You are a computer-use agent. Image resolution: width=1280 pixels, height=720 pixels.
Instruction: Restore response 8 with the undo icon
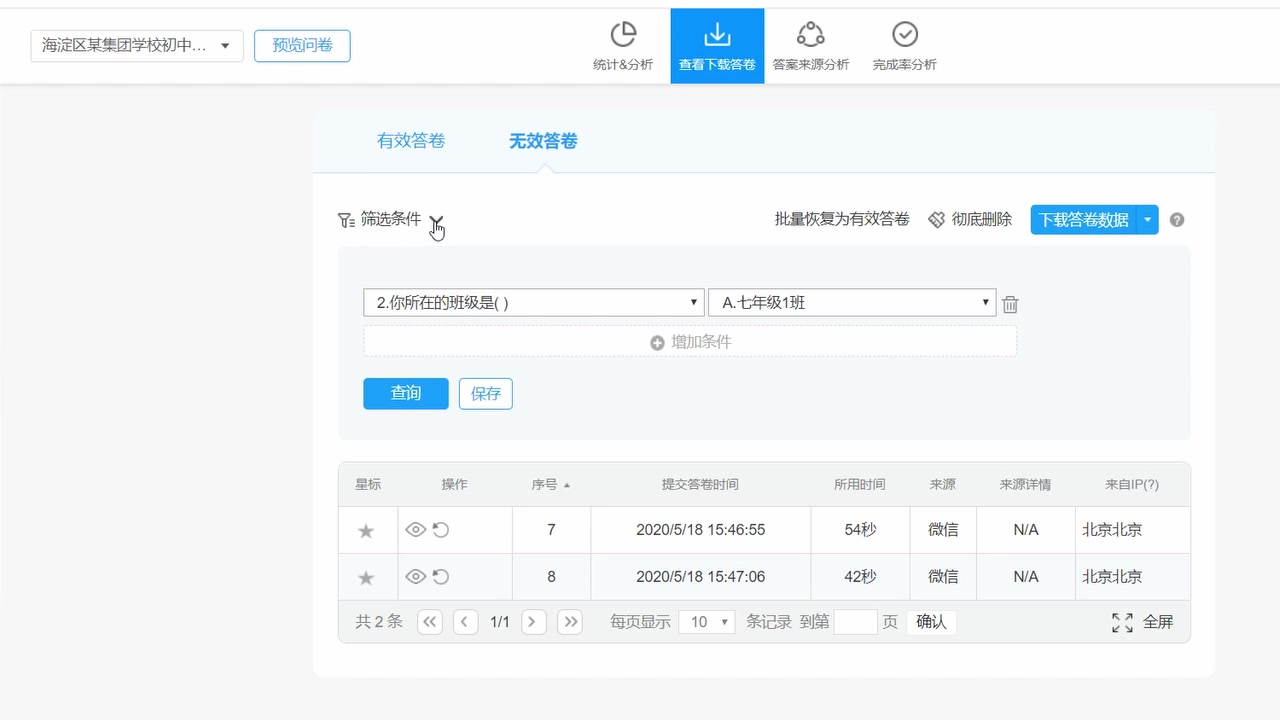pos(441,577)
